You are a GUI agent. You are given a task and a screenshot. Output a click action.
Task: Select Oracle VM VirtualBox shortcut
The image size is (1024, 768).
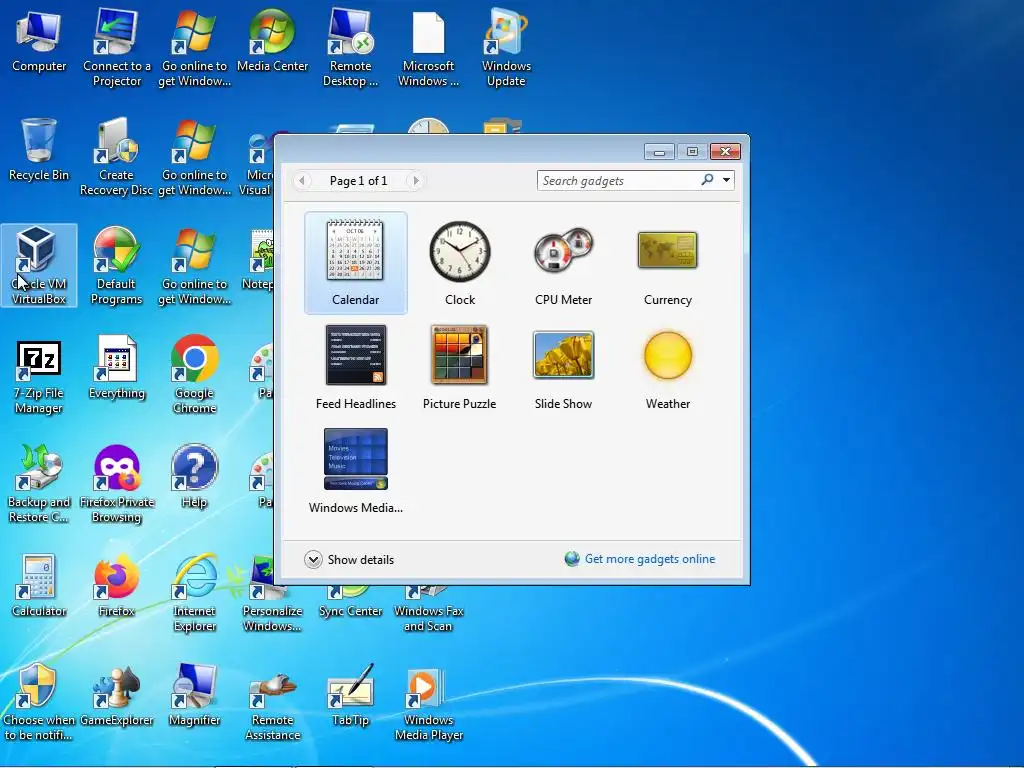tap(39, 266)
